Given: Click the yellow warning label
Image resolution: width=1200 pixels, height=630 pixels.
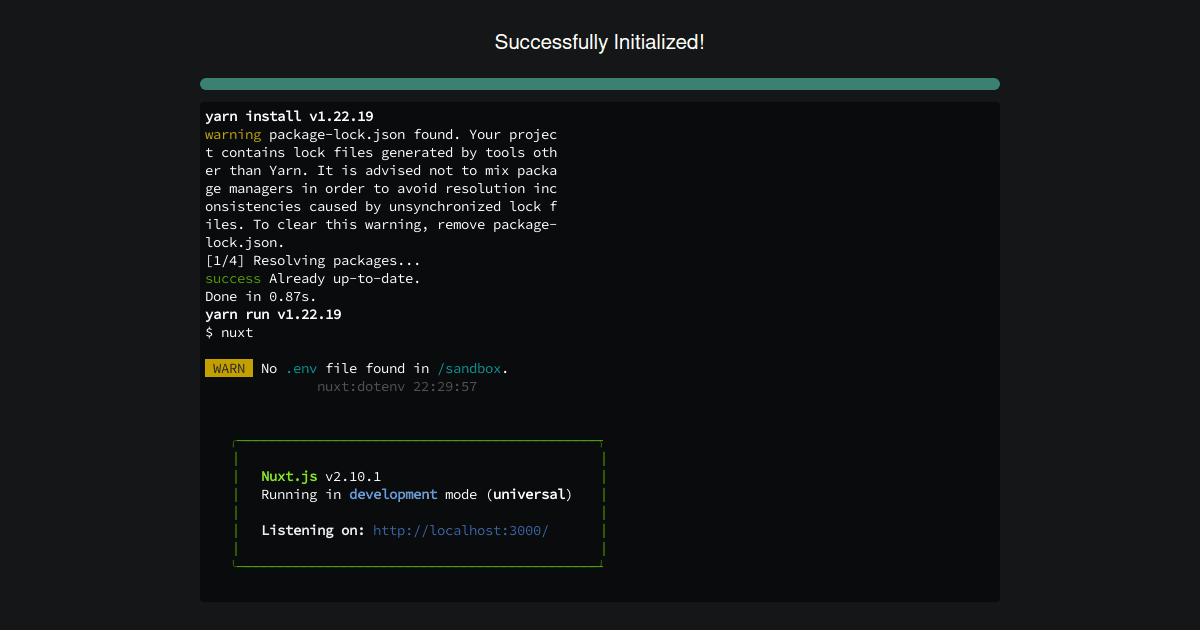Looking at the screenshot, I should [x=233, y=134].
